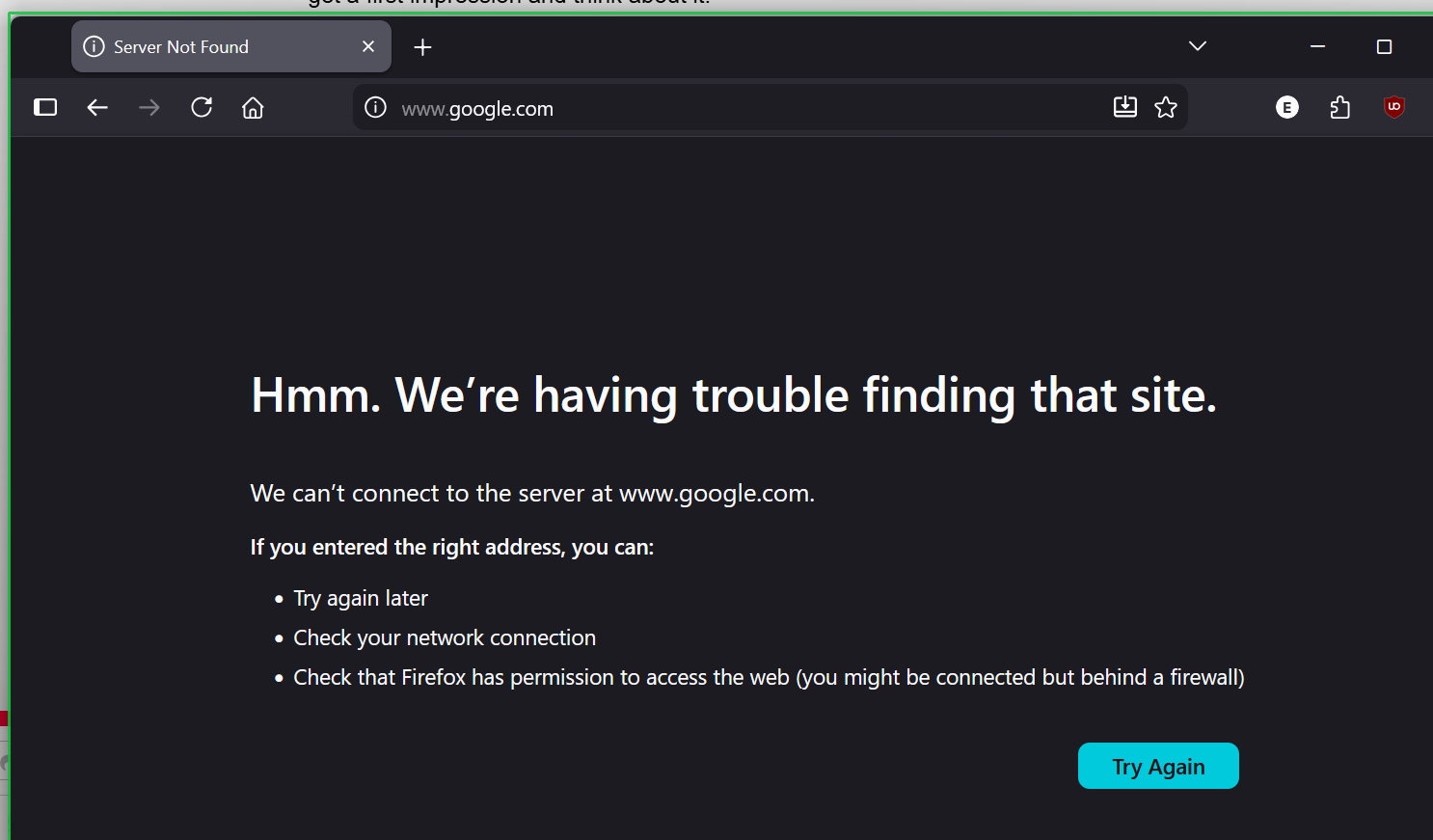
Task: Bookmark this page with the star
Action: coord(1166,107)
